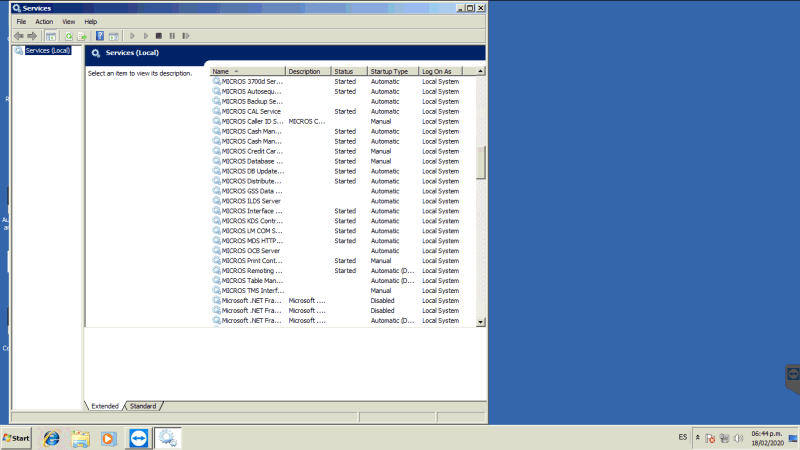Launch Internet Explorer from the taskbar

[x=51, y=438]
